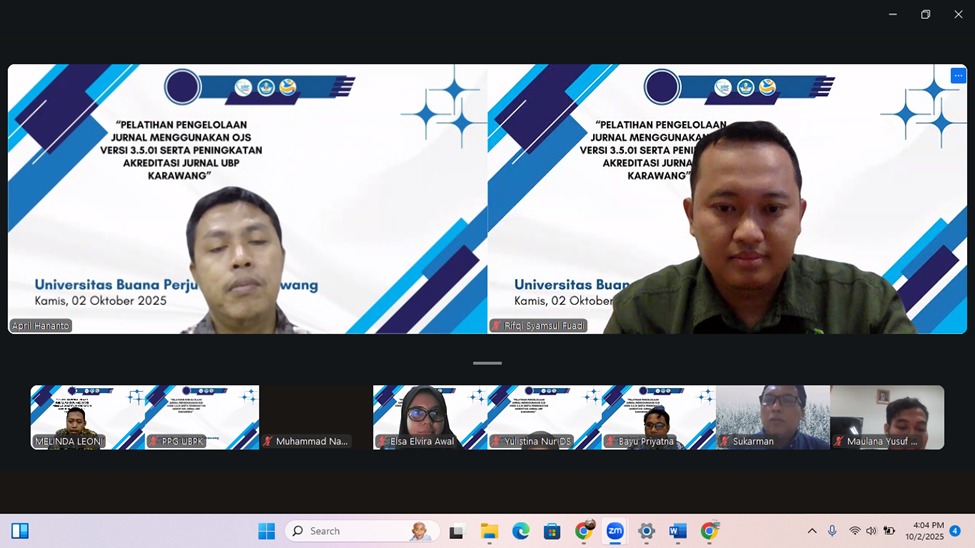Click the Windows Start button
This screenshot has height=548, width=975.
tap(266, 531)
